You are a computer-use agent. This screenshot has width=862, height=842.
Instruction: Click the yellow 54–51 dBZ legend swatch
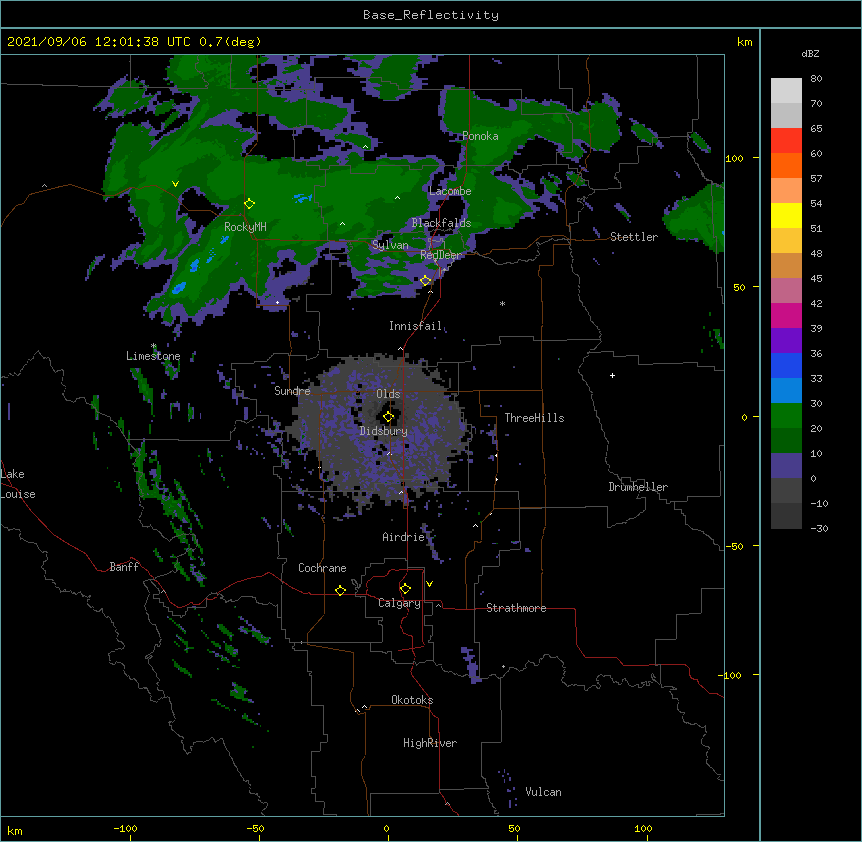click(786, 215)
